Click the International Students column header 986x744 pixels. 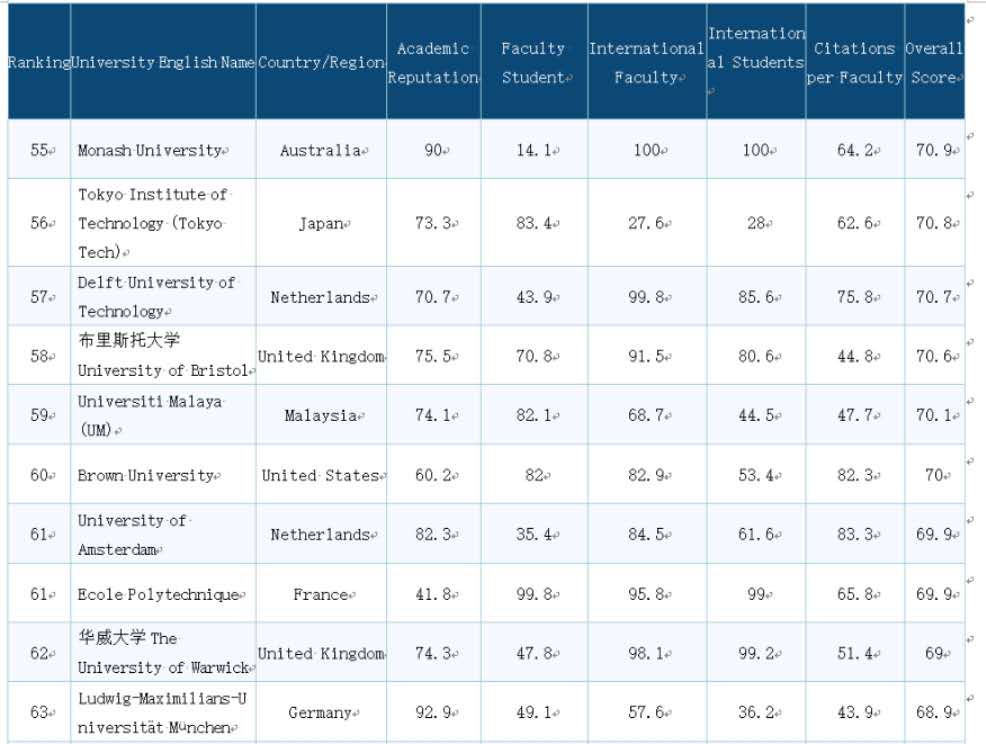click(x=756, y=62)
